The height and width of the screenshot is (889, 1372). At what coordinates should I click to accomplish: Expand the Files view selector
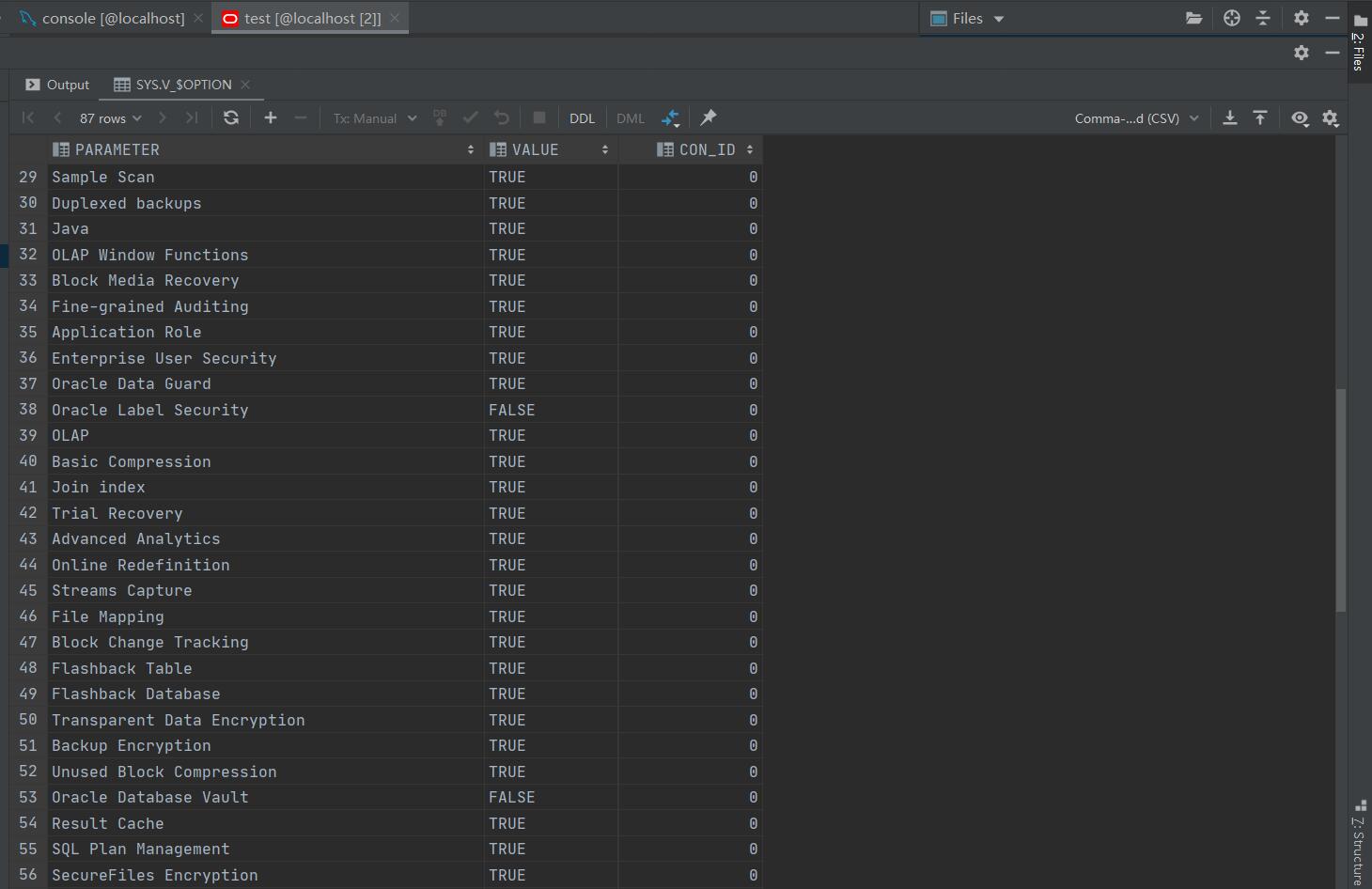pyautogui.click(x=967, y=18)
